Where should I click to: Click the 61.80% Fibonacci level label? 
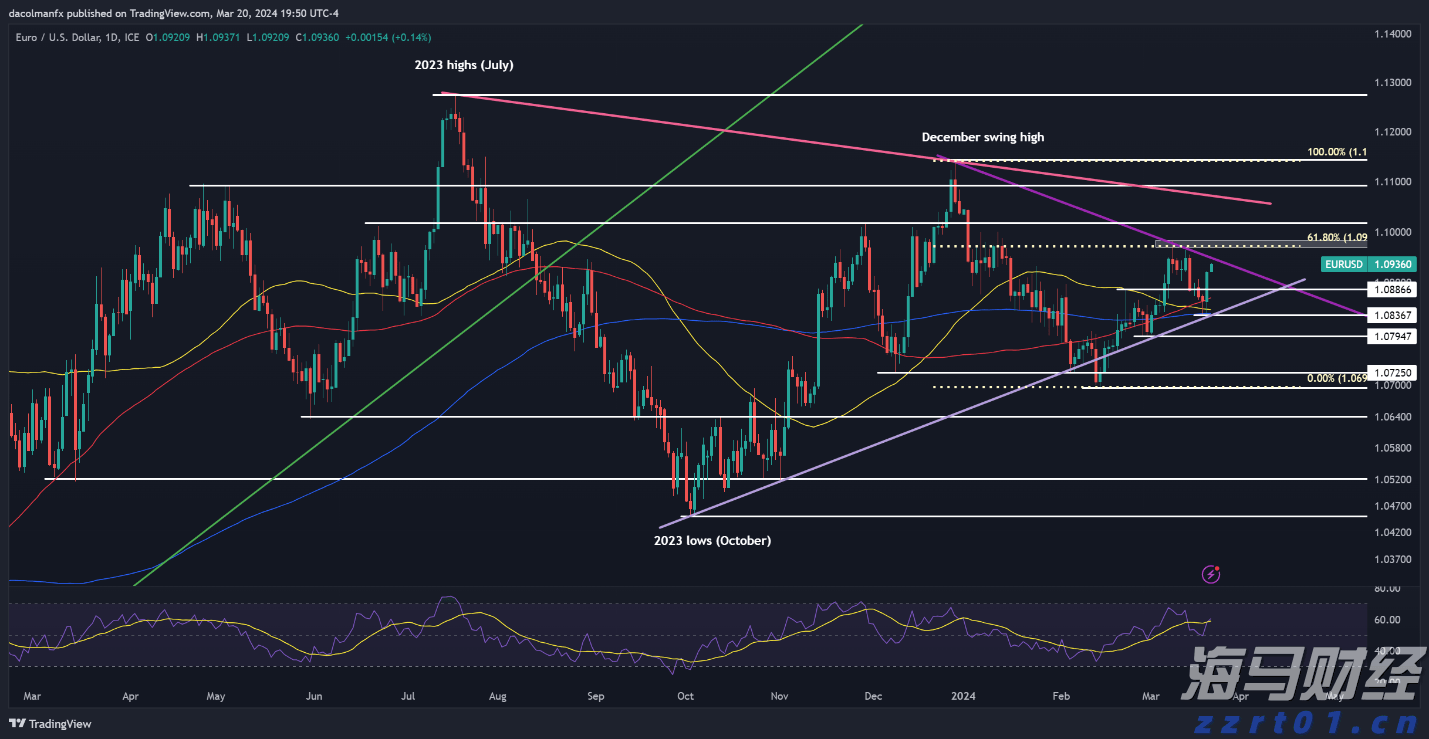[1336, 237]
